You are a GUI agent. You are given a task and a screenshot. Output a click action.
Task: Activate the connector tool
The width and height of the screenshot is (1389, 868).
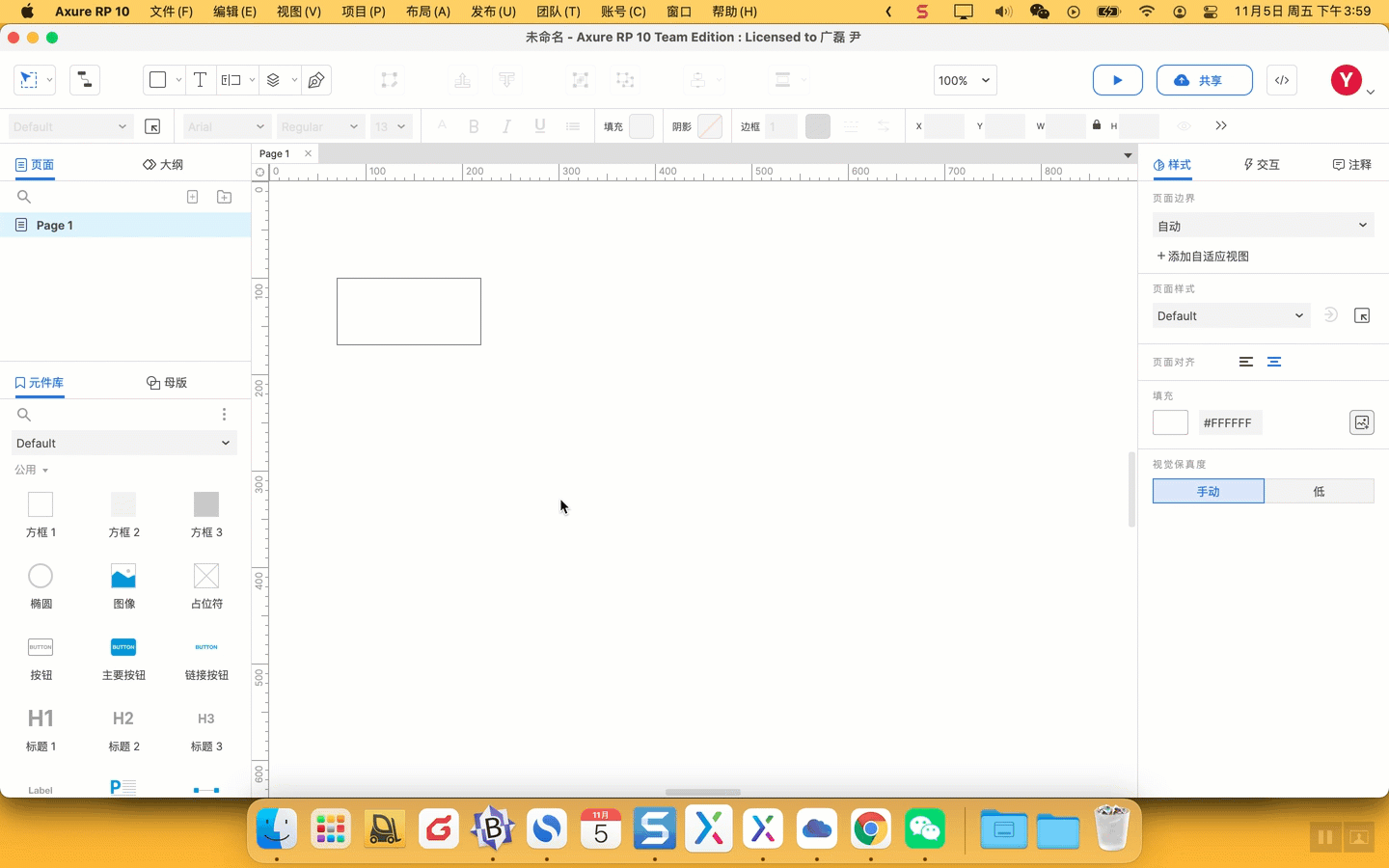(x=85, y=80)
